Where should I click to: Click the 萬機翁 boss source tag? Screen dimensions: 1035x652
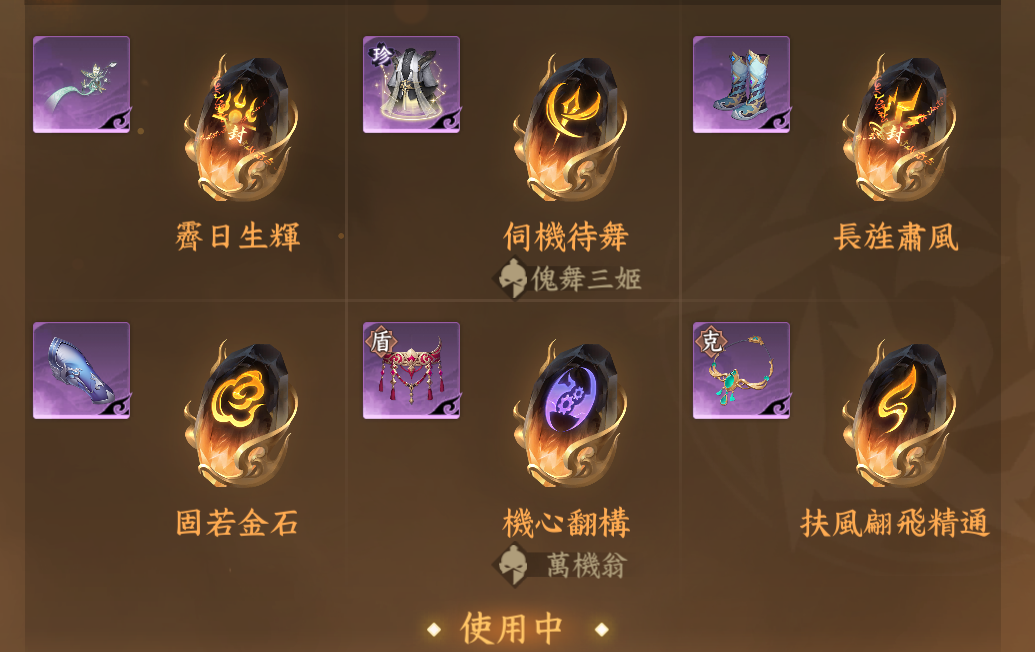(x=561, y=565)
